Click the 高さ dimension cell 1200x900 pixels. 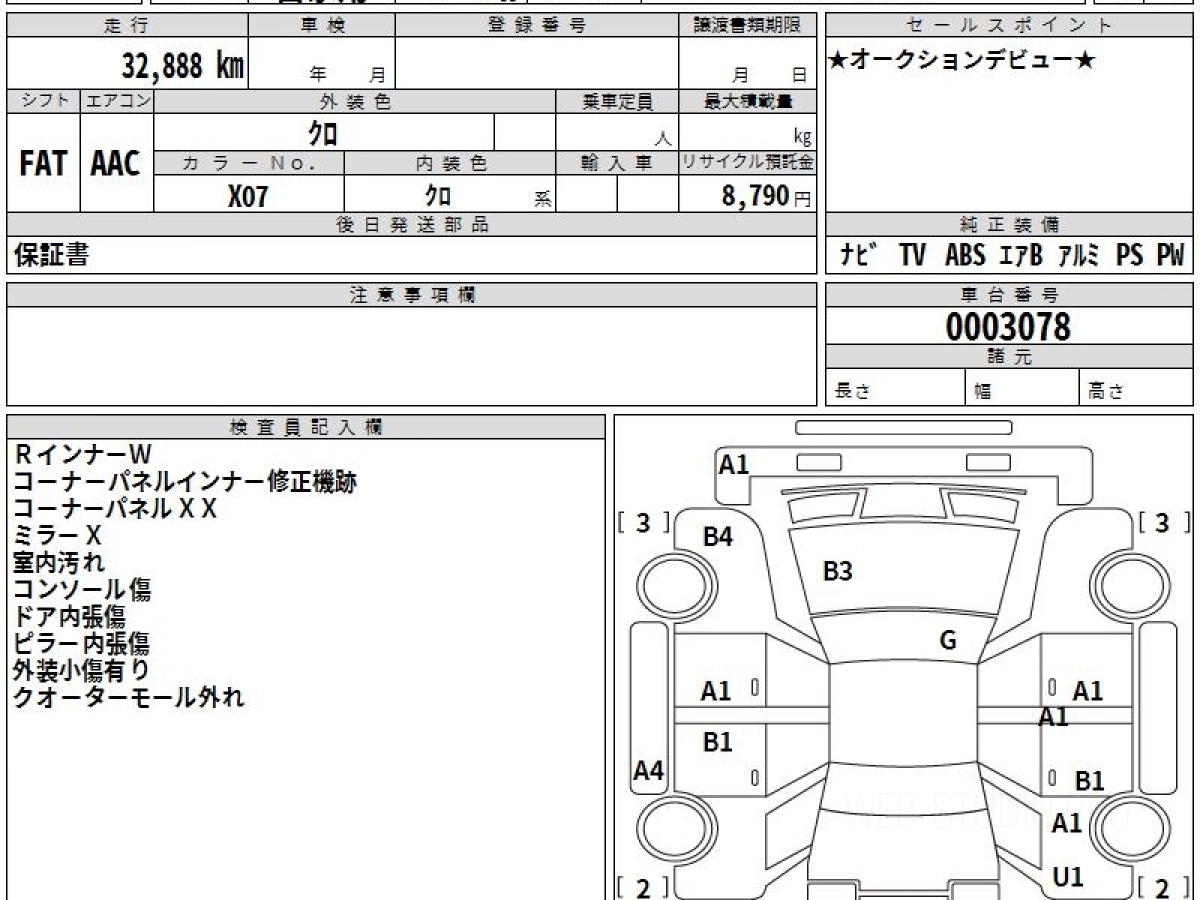coord(1136,389)
